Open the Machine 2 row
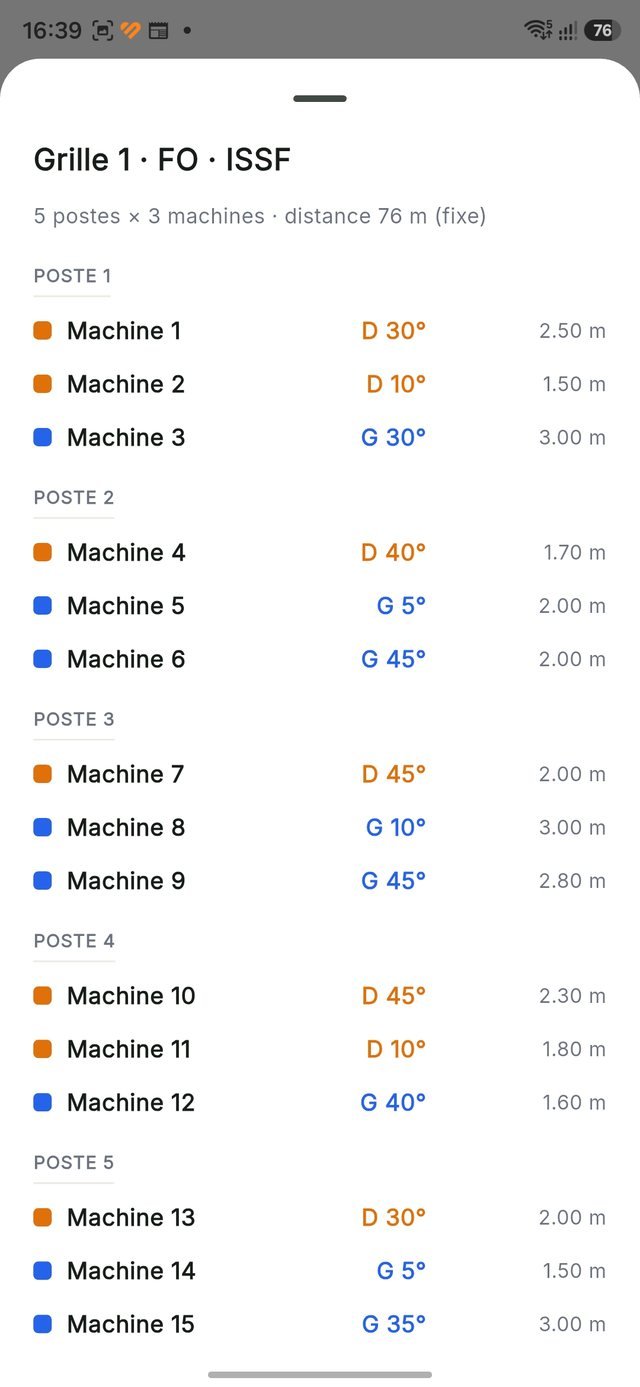The width and height of the screenshot is (640, 1387). (320, 384)
